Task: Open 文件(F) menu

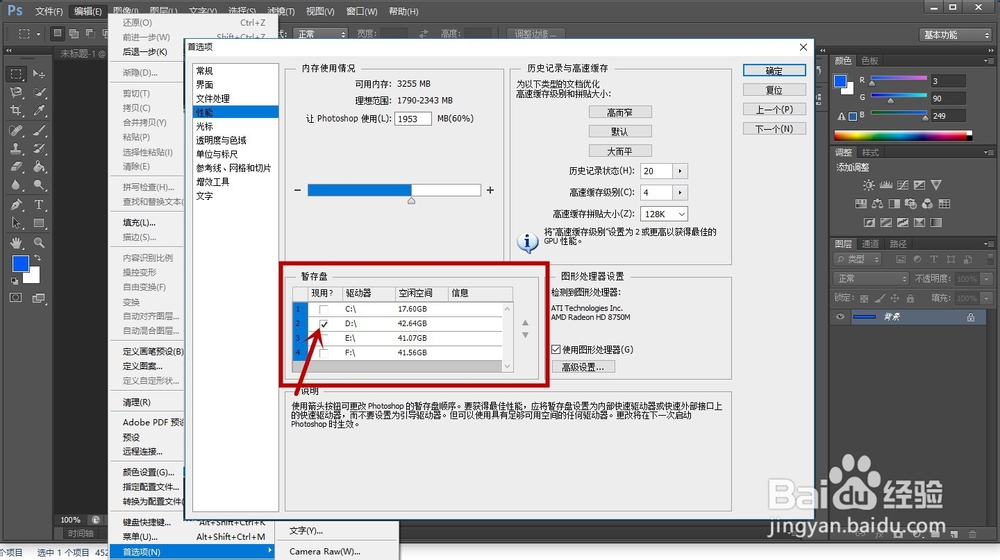Action: pyautogui.click(x=49, y=11)
